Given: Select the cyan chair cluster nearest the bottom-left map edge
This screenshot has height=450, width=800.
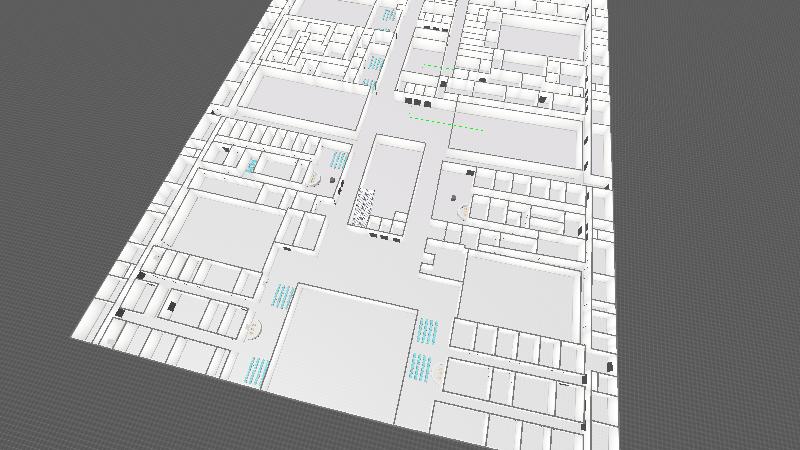Looking at the screenshot, I should [256, 371].
